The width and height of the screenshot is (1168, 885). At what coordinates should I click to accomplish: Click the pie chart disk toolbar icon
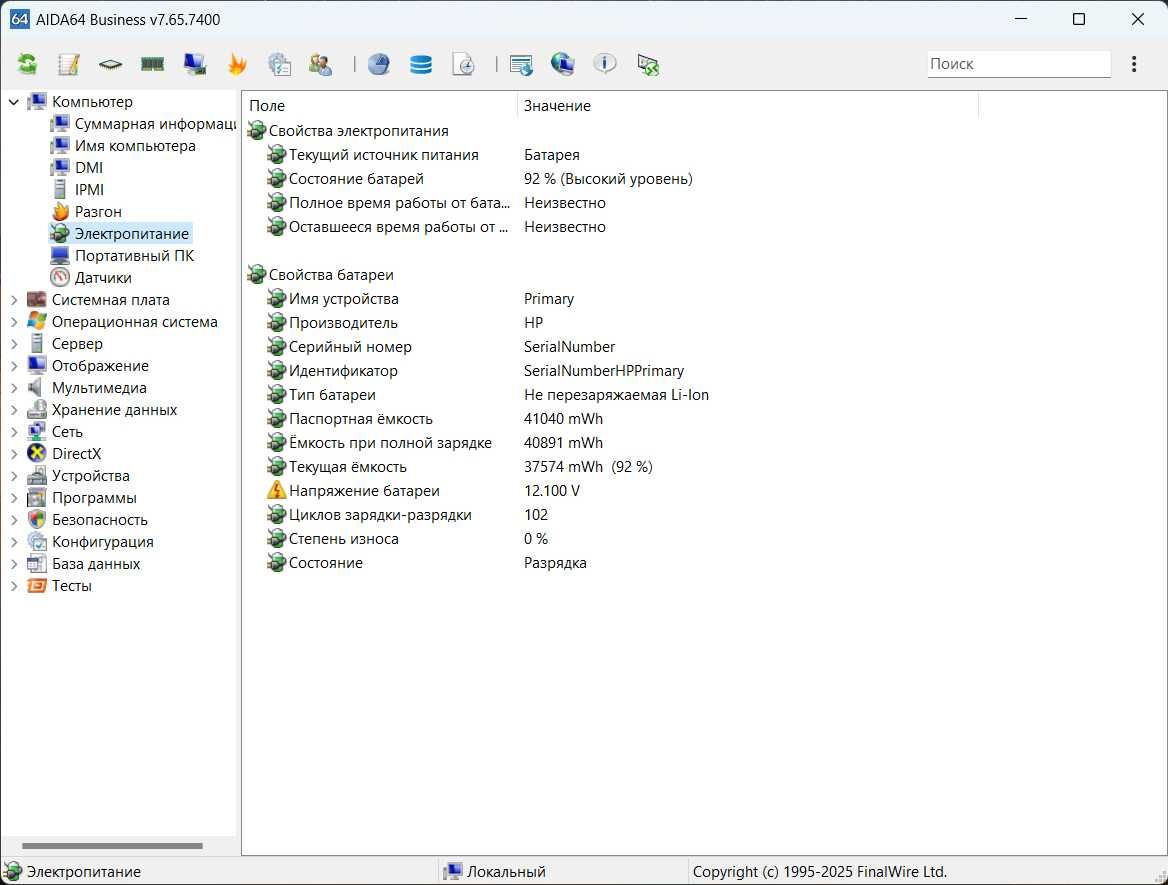[378, 64]
